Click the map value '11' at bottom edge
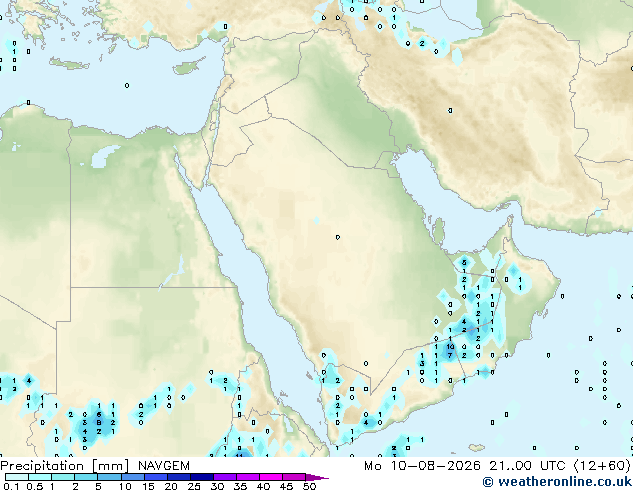This screenshot has width=634, height=490. (x=239, y=455)
